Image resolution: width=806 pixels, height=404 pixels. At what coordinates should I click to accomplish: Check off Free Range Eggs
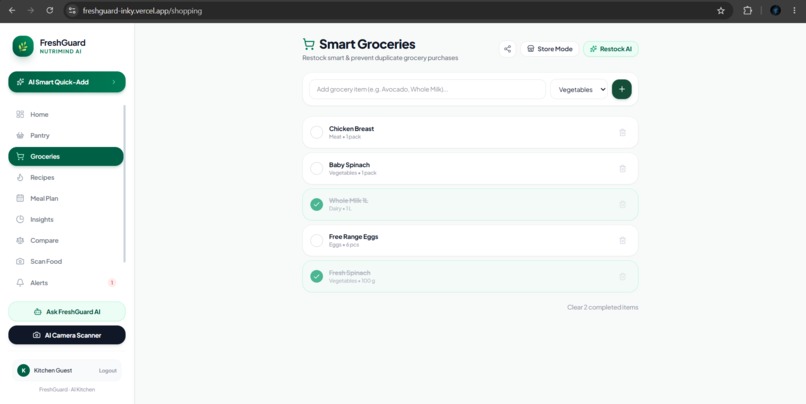pos(317,241)
